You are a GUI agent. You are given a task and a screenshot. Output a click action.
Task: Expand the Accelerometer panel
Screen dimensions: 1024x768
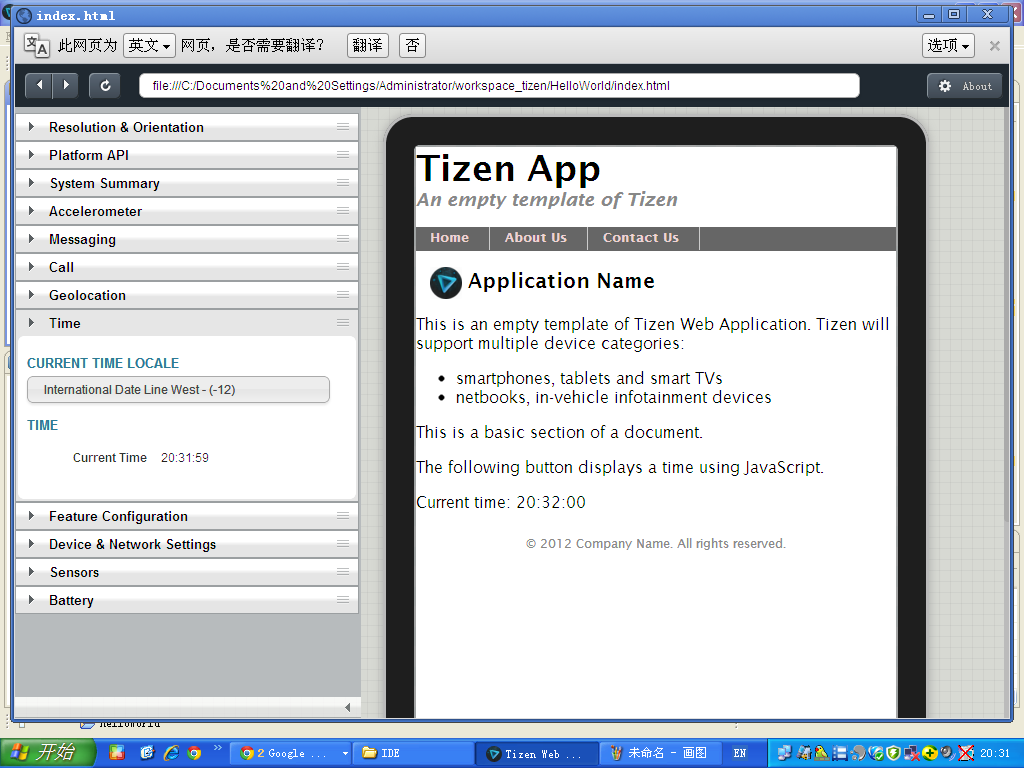click(187, 212)
